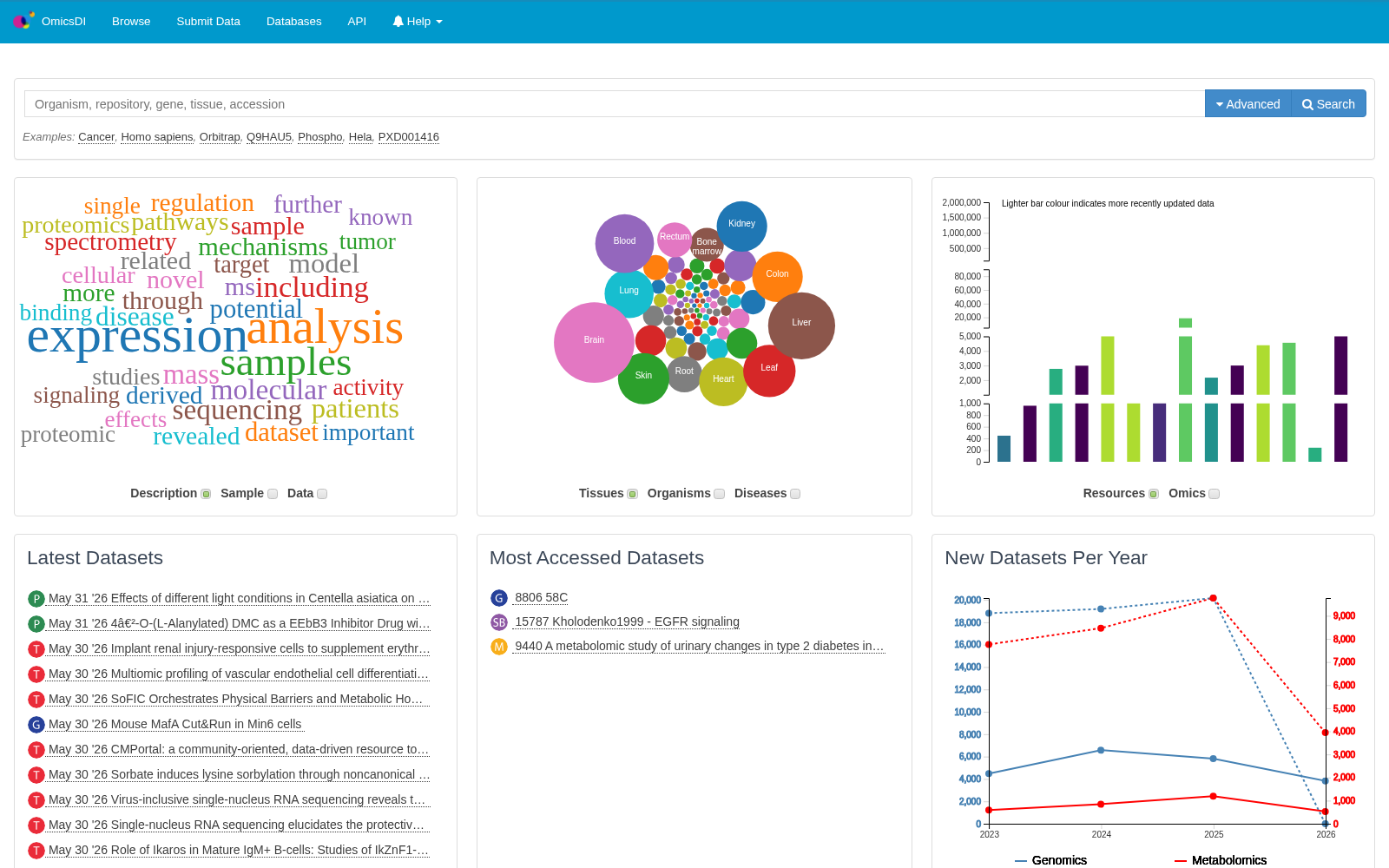Open the Browse menu item
1389x868 pixels.
pos(131,22)
